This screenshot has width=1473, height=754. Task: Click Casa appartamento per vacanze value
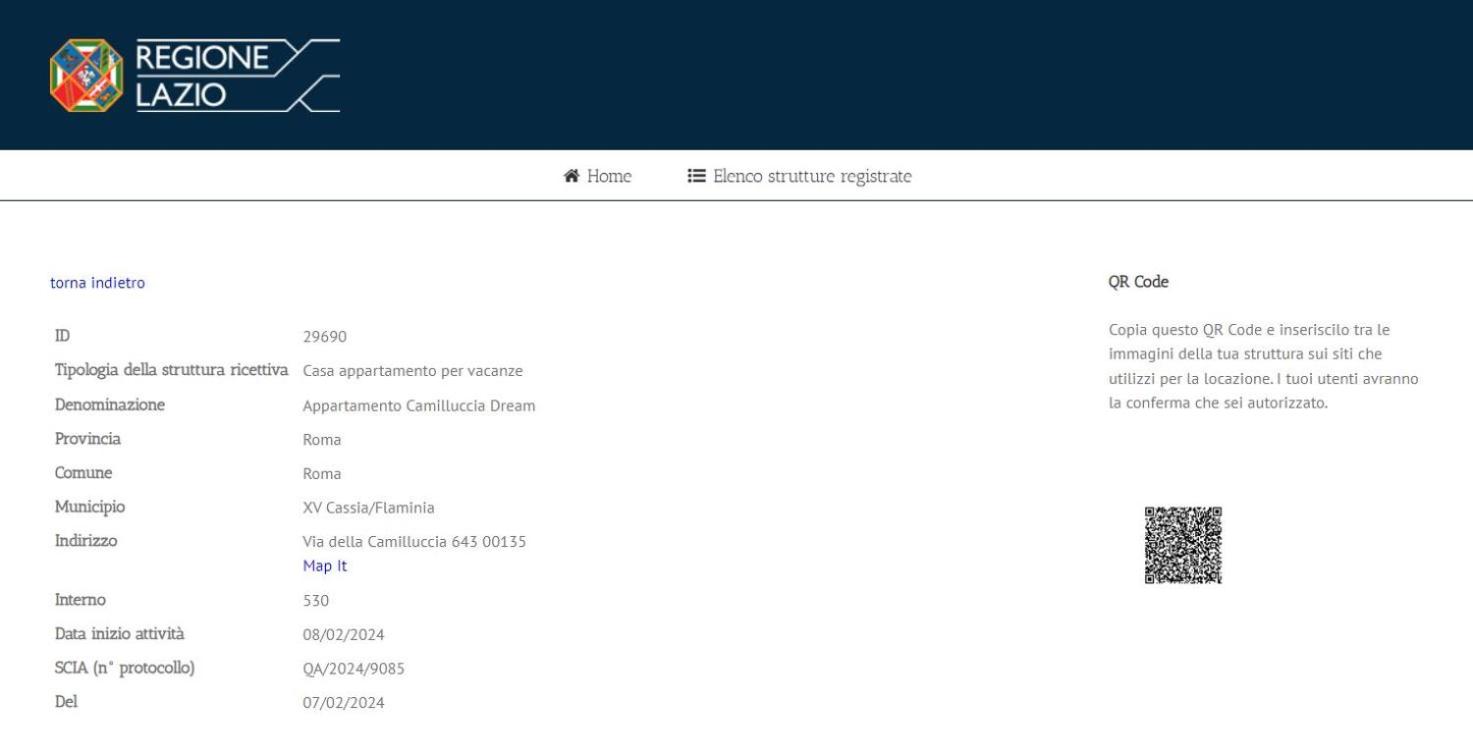click(x=413, y=372)
